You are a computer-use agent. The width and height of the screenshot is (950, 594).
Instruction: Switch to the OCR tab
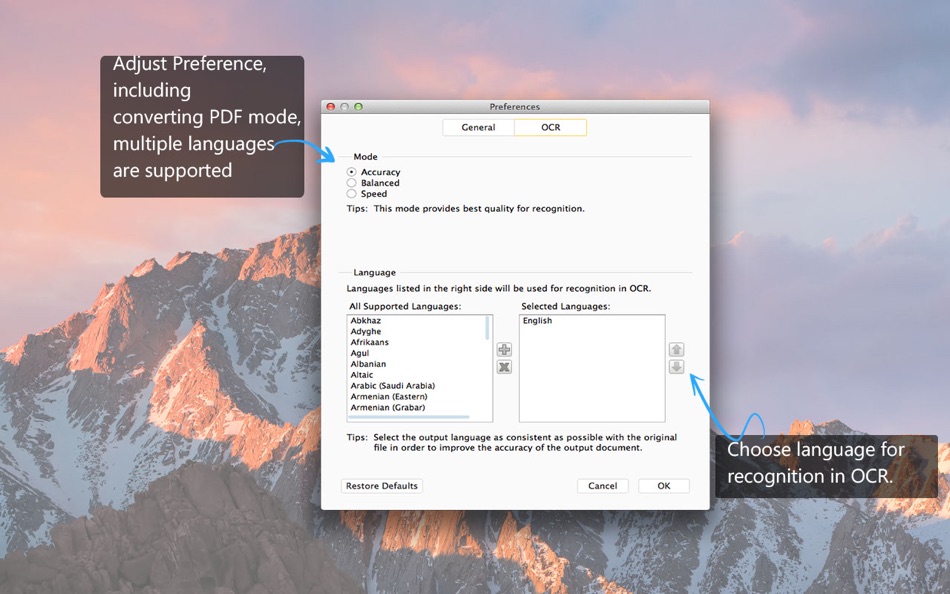tap(551, 127)
